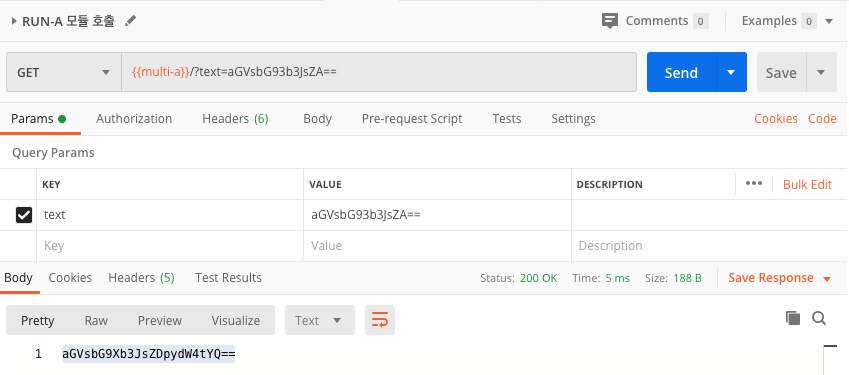Click the Examples label
The image size is (849, 375).
[769, 21]
